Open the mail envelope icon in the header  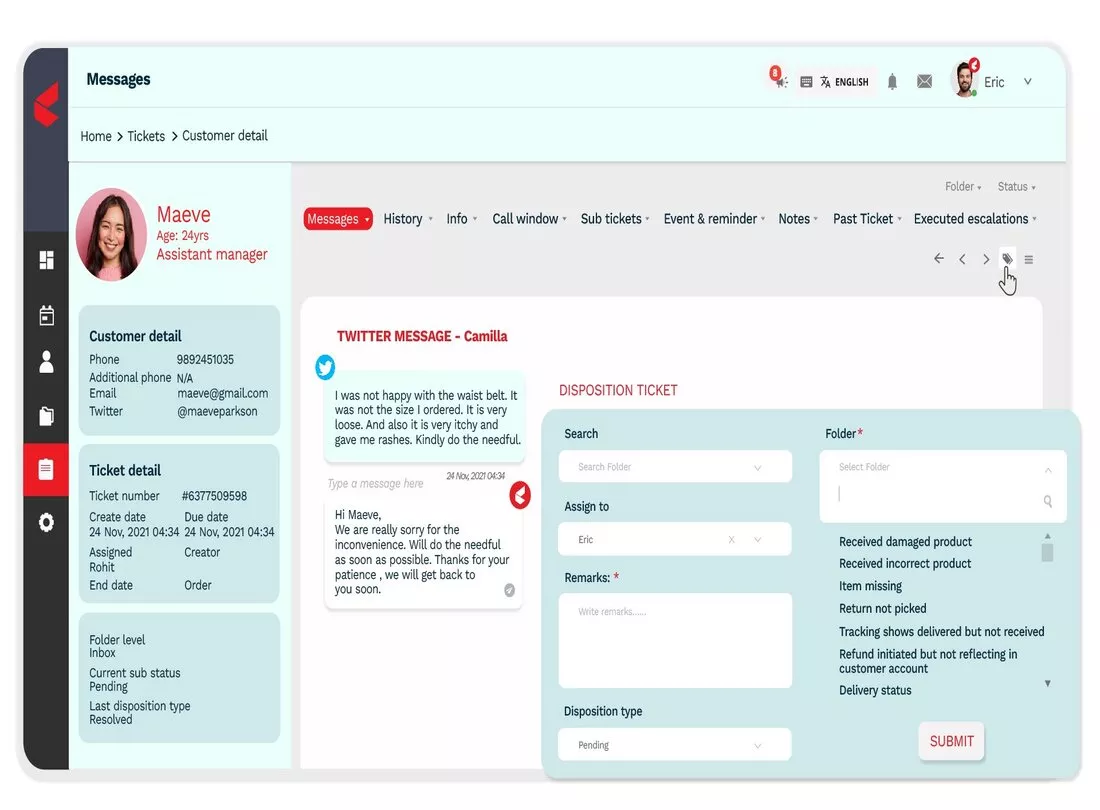pos(924,81)
